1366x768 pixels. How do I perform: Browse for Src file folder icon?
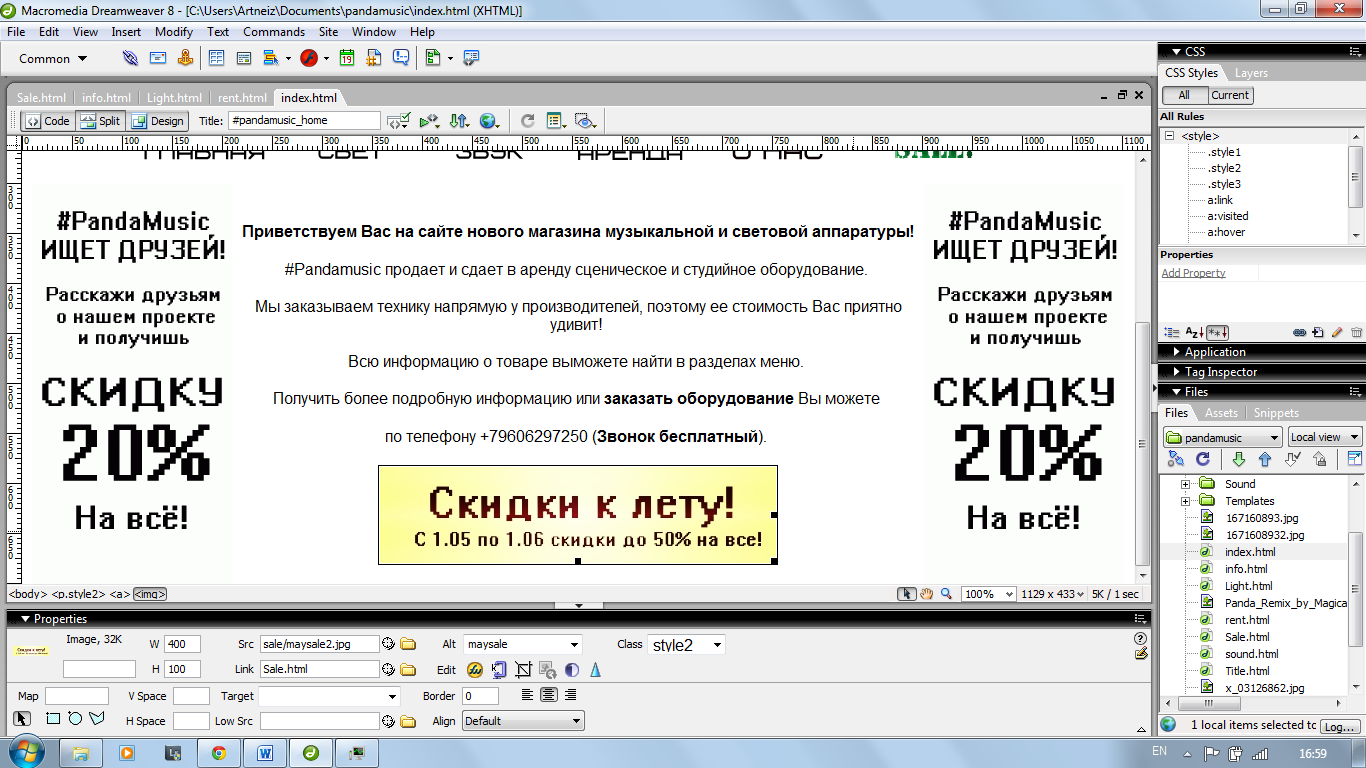408,644
